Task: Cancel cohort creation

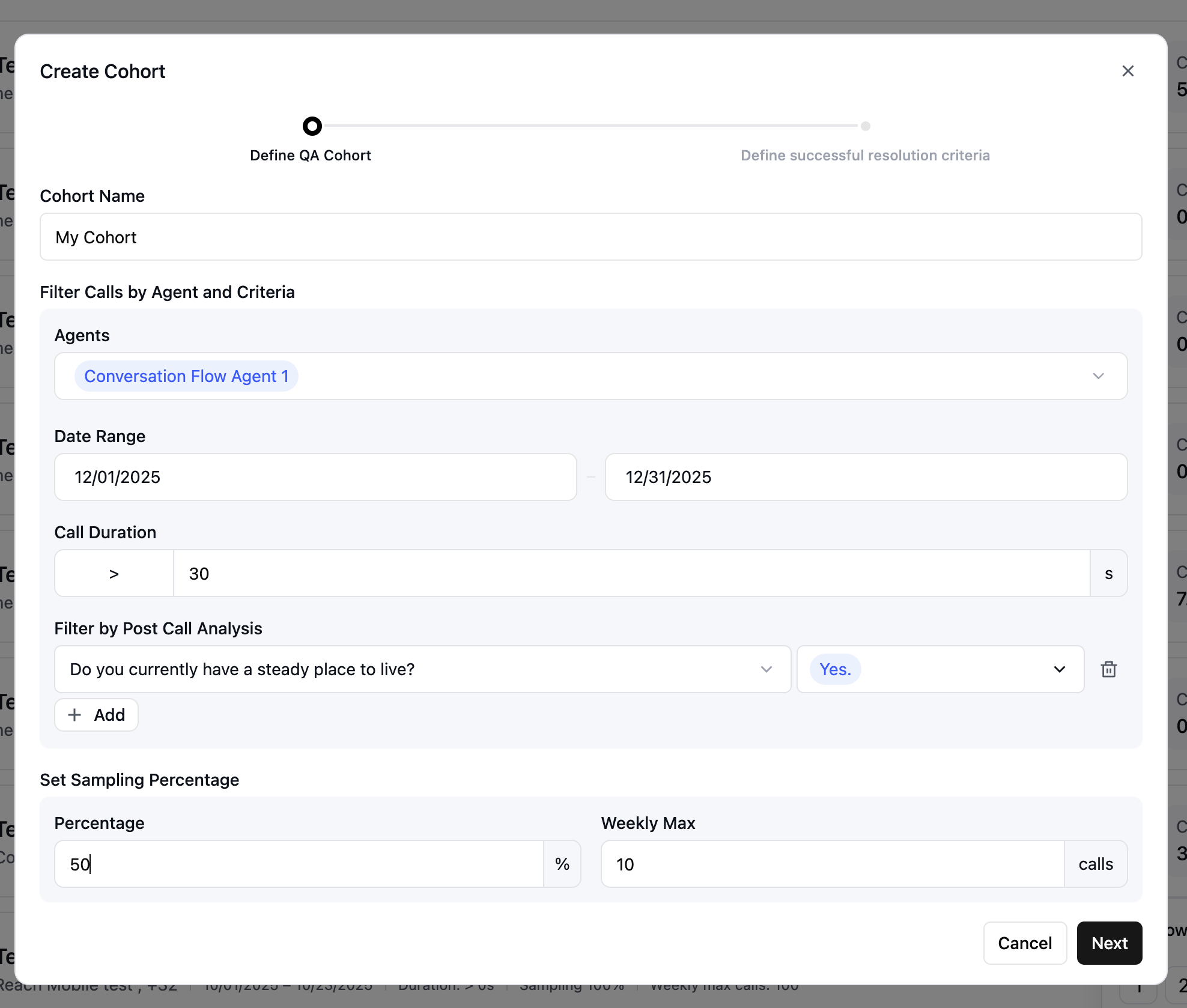Action: click(x=1024, y=943)
